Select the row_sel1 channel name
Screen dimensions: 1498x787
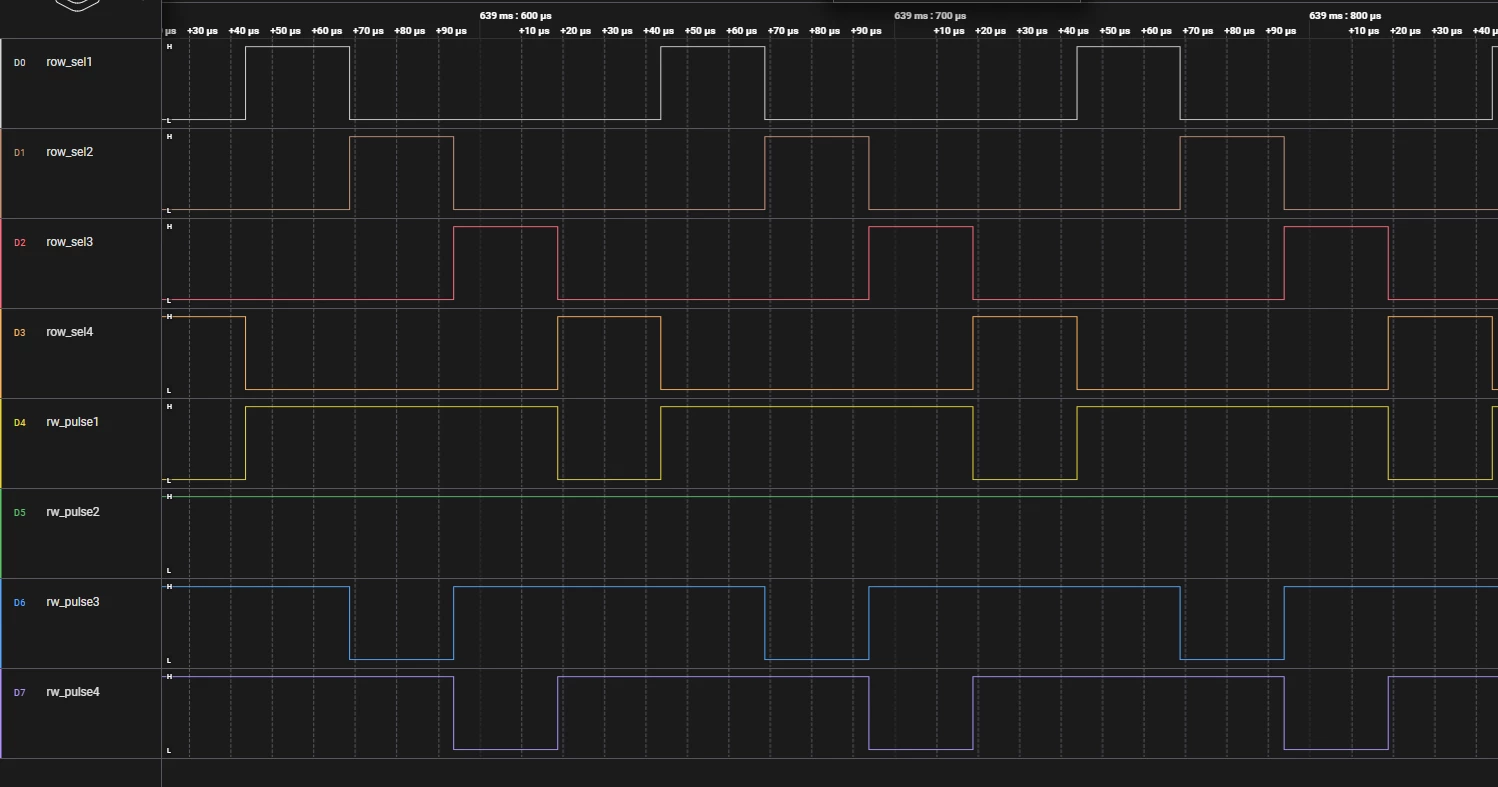[69, 62]
